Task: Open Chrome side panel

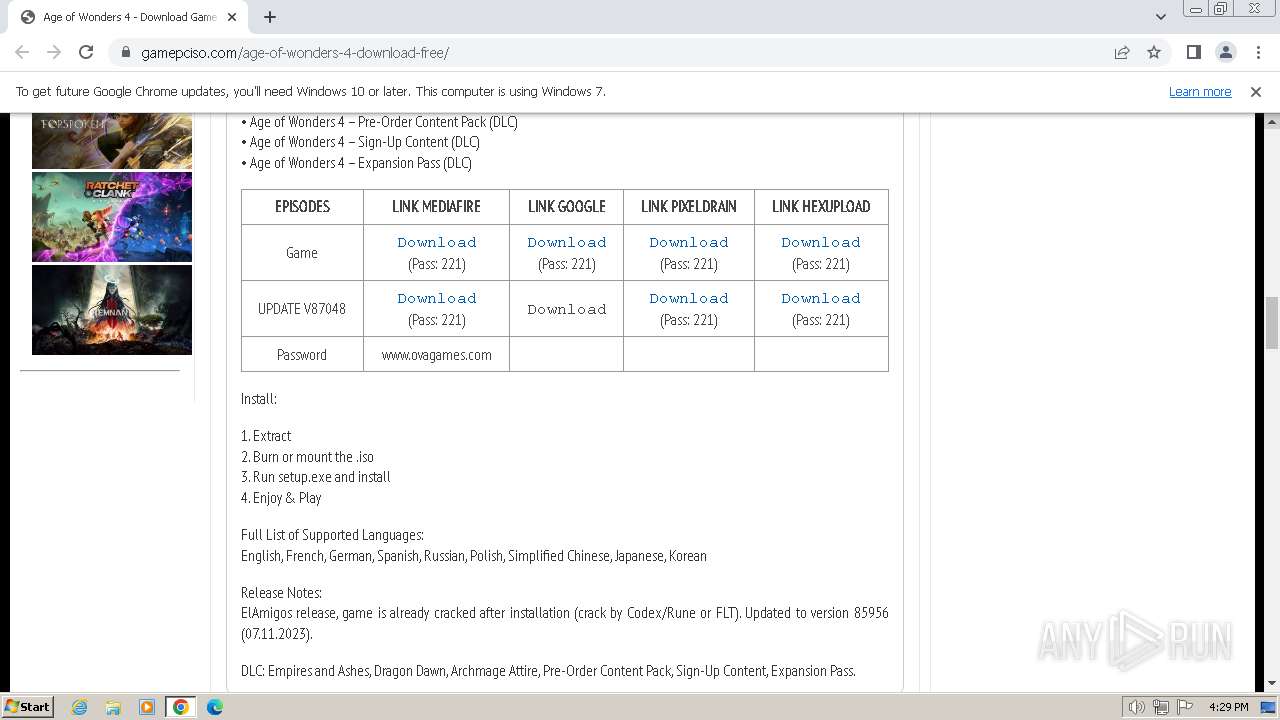Action: click(1193, 52)
